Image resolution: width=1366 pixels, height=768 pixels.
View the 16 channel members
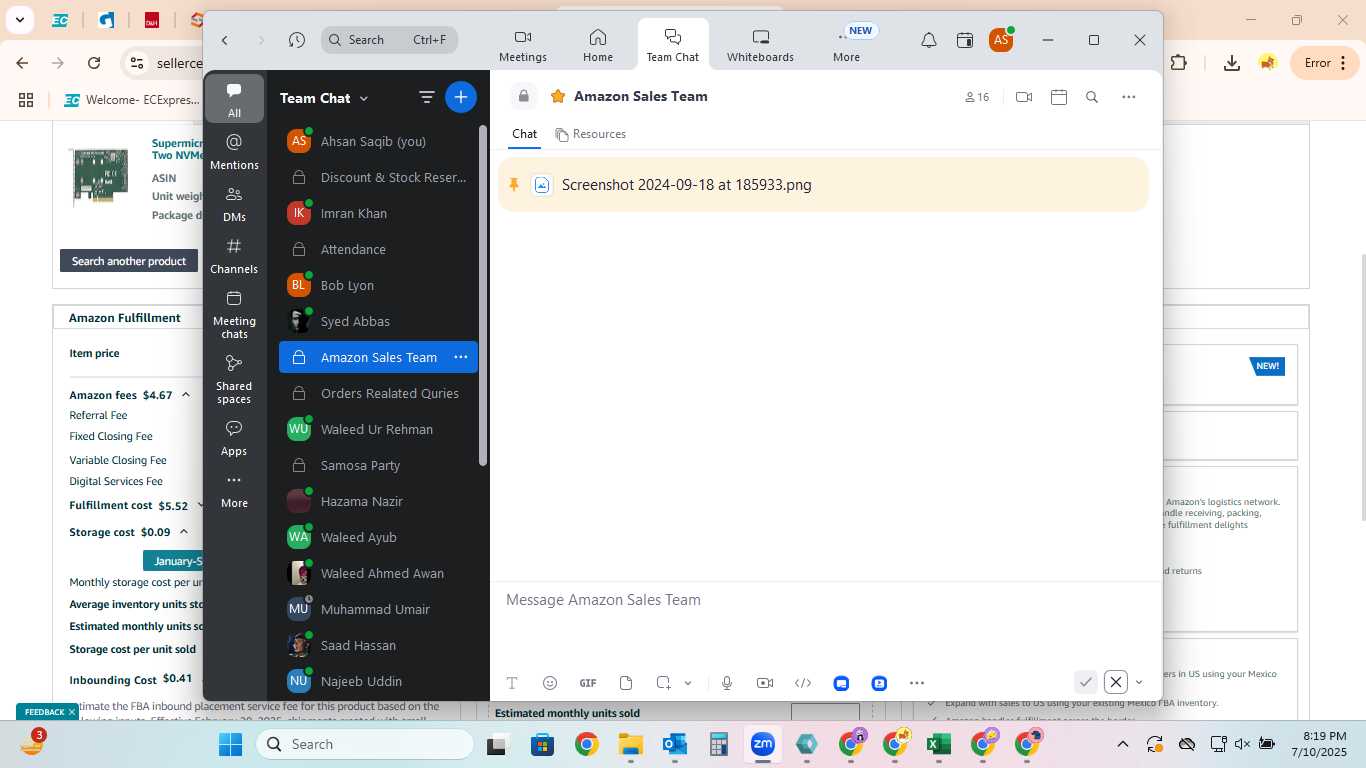pyautogui.click(x=977, y=97)
